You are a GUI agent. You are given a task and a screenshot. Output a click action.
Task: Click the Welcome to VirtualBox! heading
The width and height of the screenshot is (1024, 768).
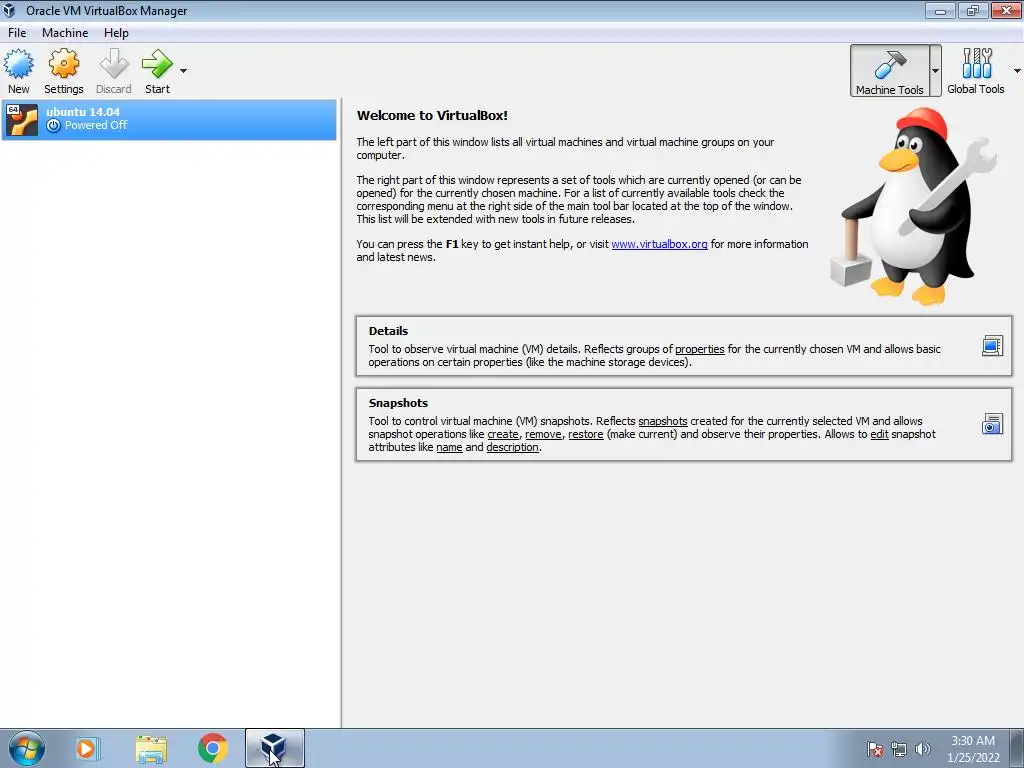pyautogui.click(x=432, y=116)
